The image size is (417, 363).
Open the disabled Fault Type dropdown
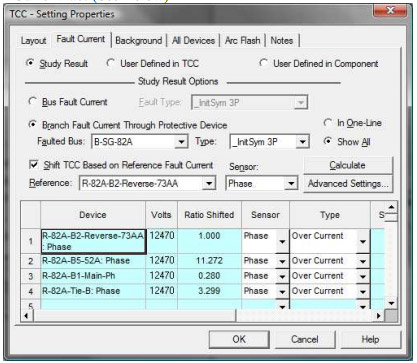tap(301, 103)
